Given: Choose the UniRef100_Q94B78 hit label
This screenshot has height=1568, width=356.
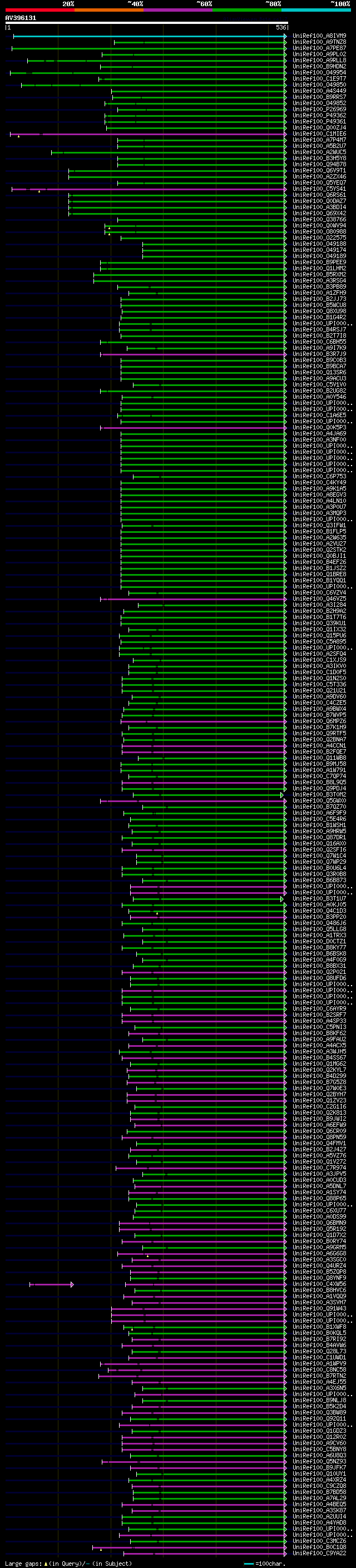Looking at the screenshot, I should tap(319, 164).
